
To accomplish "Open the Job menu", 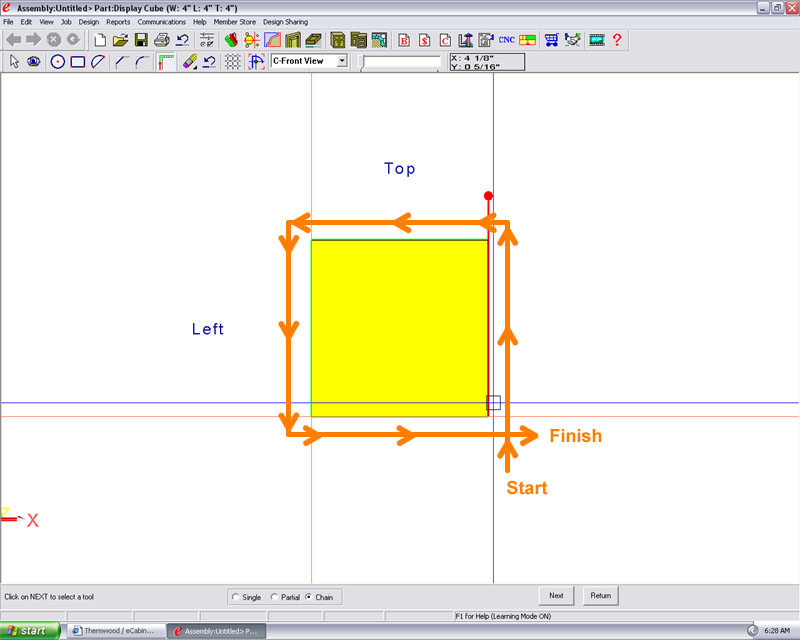I will tap(66, 22).
